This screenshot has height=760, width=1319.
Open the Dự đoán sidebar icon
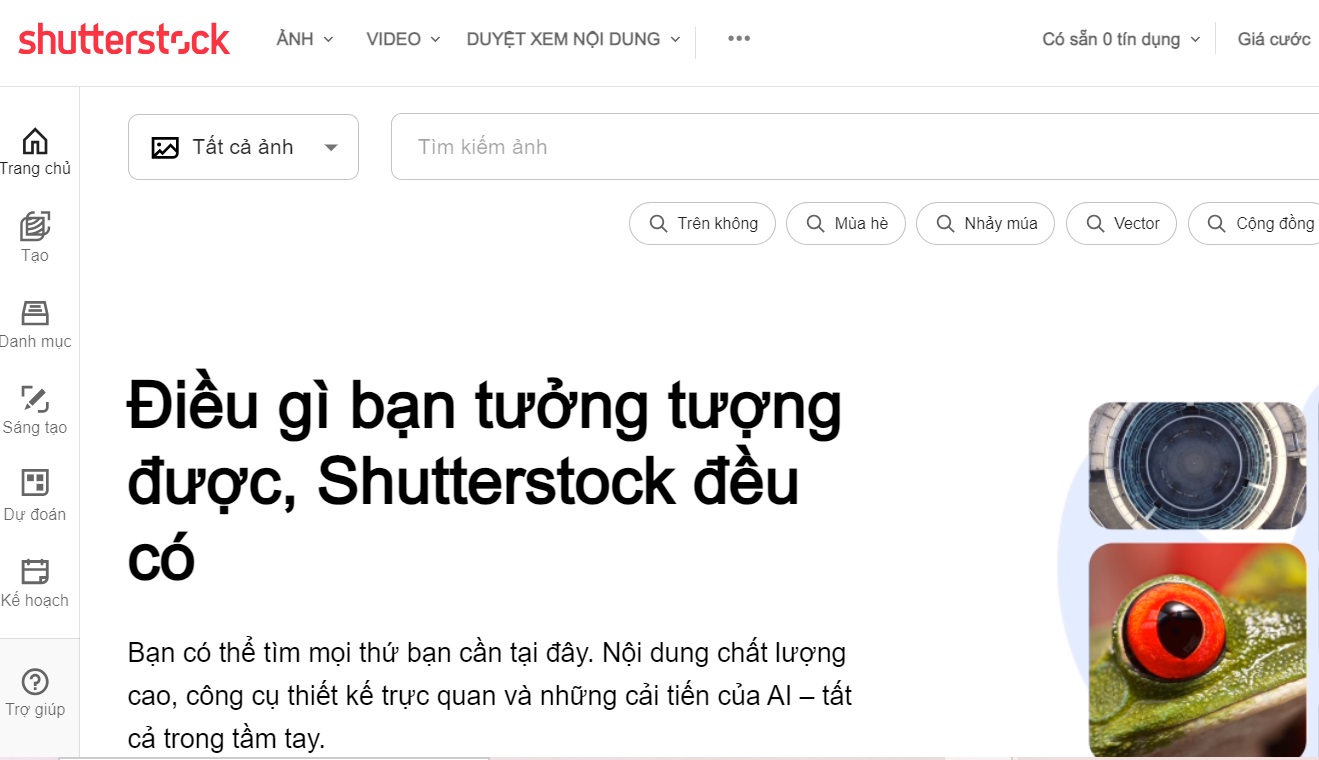click(35, 484)
